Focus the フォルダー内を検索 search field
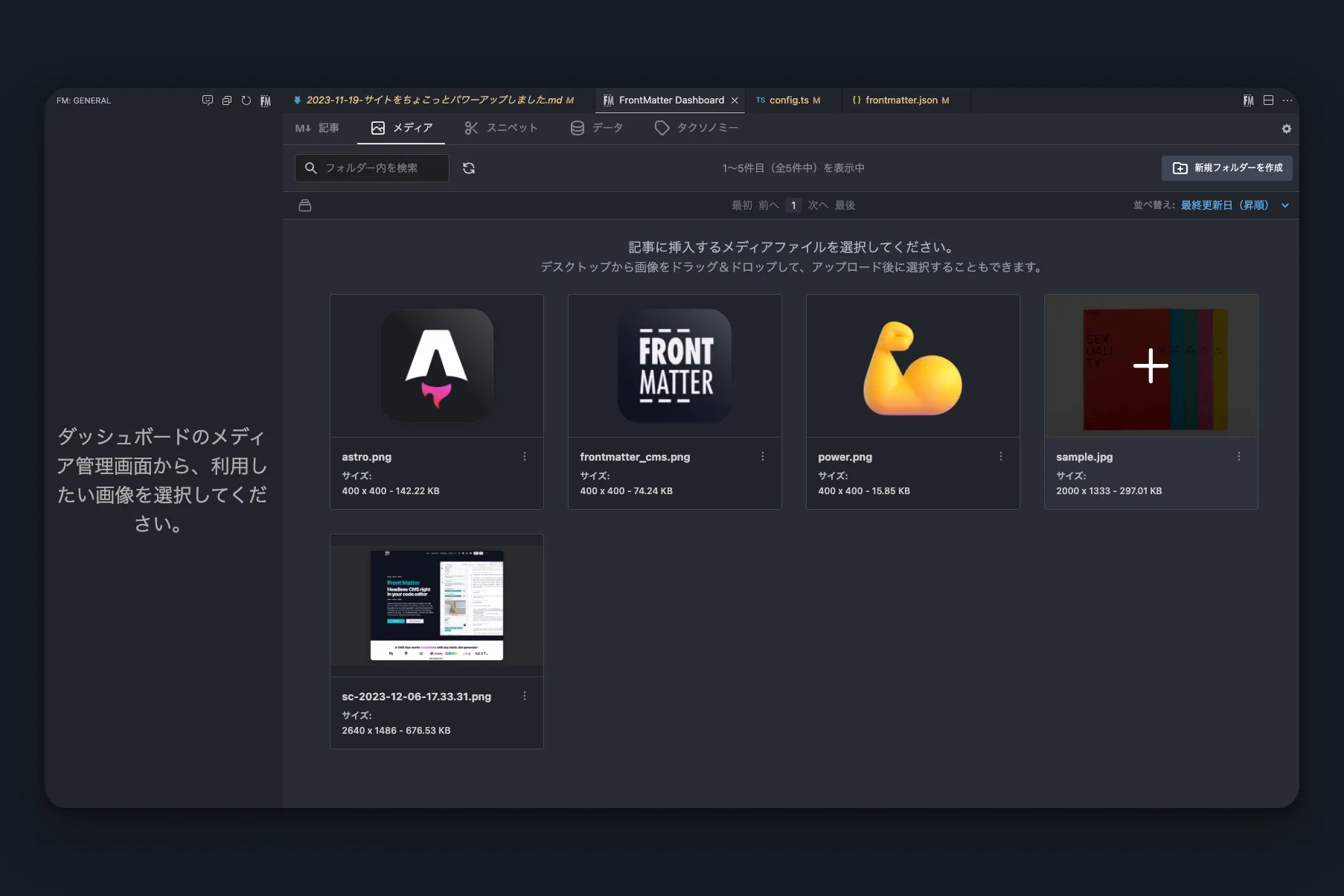 point(372,168)
